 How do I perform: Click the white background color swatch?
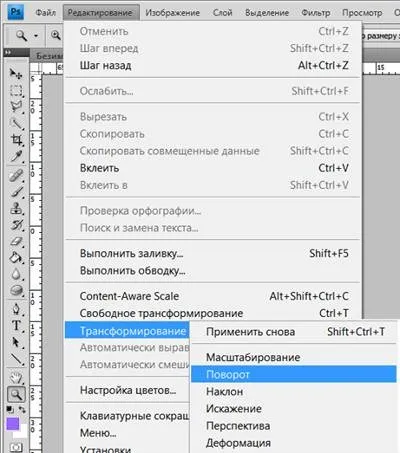[22, 433]
